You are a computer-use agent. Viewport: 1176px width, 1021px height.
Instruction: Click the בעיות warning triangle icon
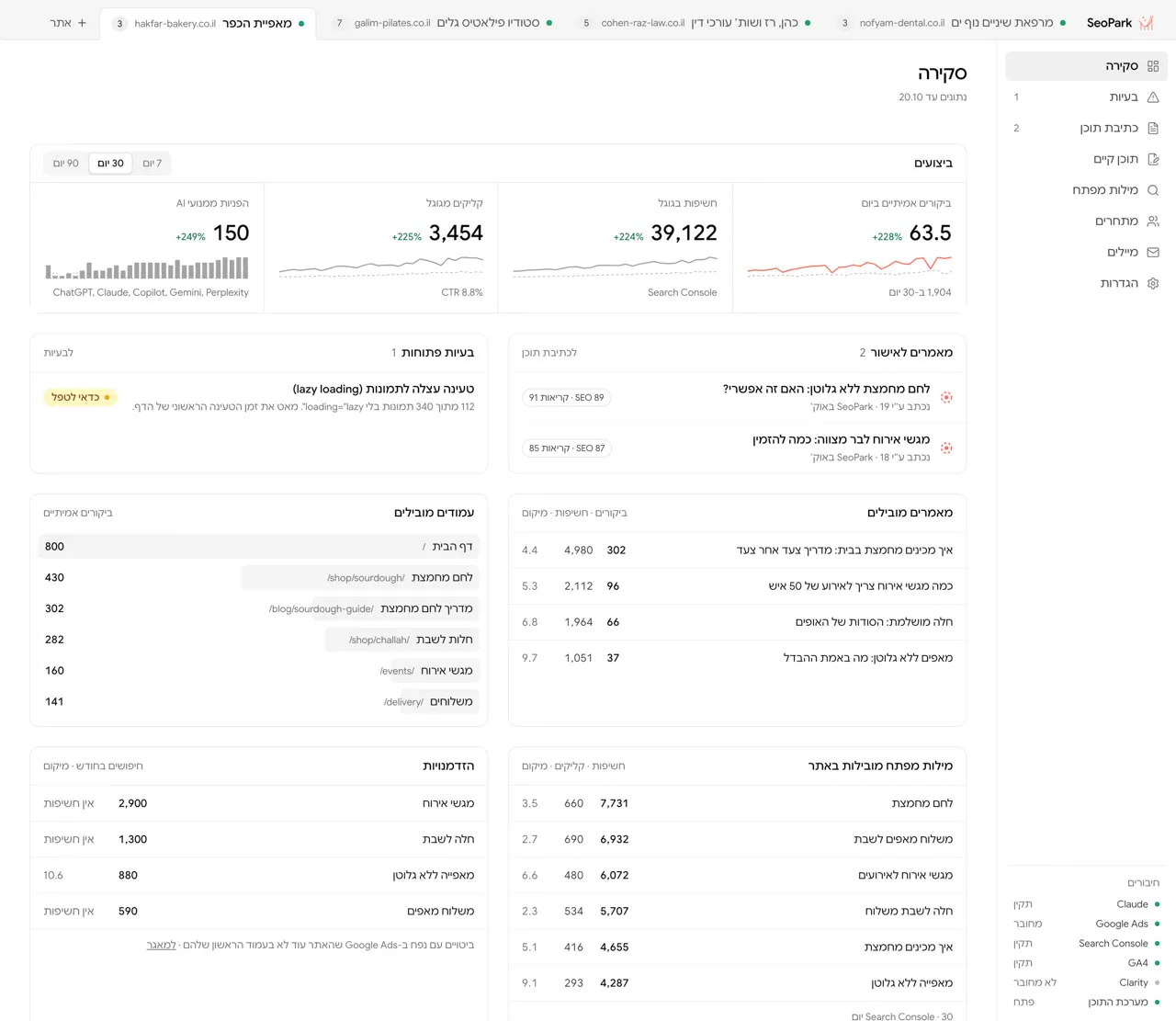[x=1153, y=97]
